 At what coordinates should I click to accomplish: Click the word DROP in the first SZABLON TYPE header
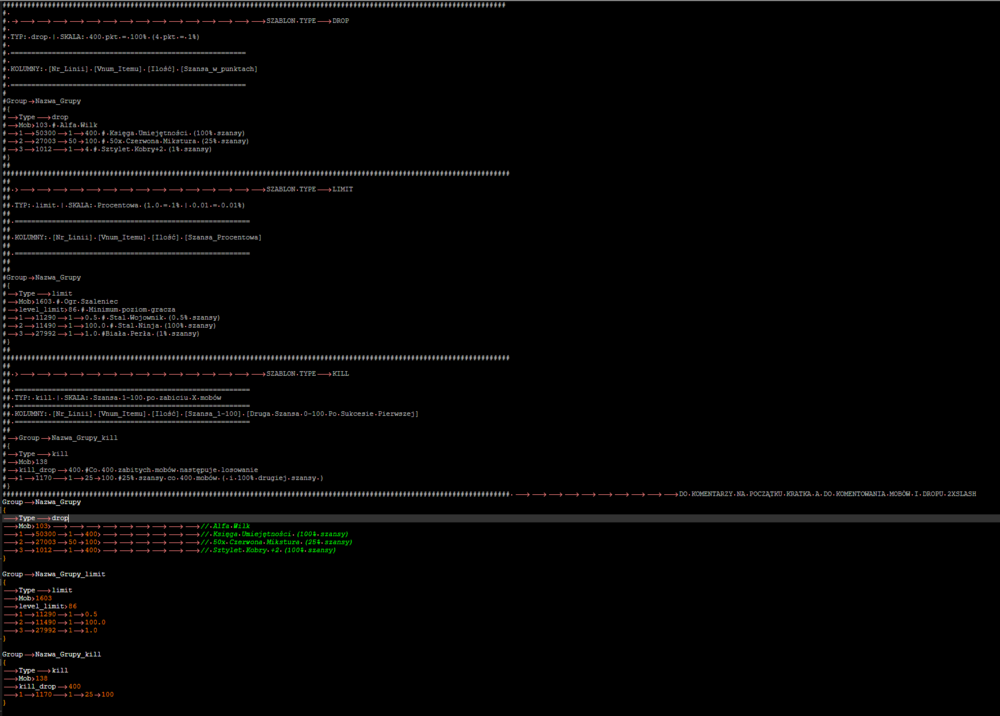[x=341, y=21]
